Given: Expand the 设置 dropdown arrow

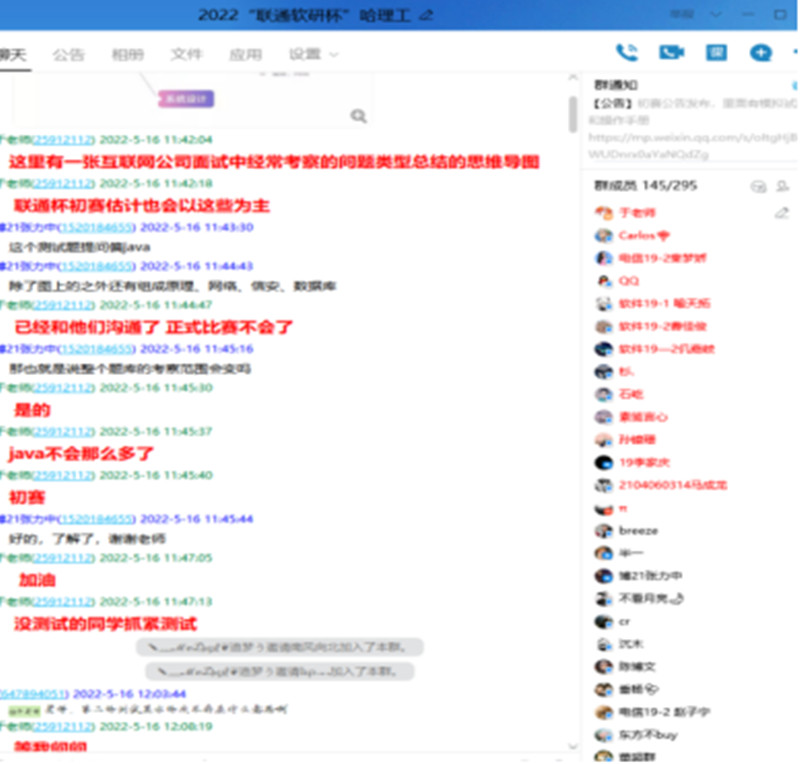Looking at the screenshot, I should [334, 55].
